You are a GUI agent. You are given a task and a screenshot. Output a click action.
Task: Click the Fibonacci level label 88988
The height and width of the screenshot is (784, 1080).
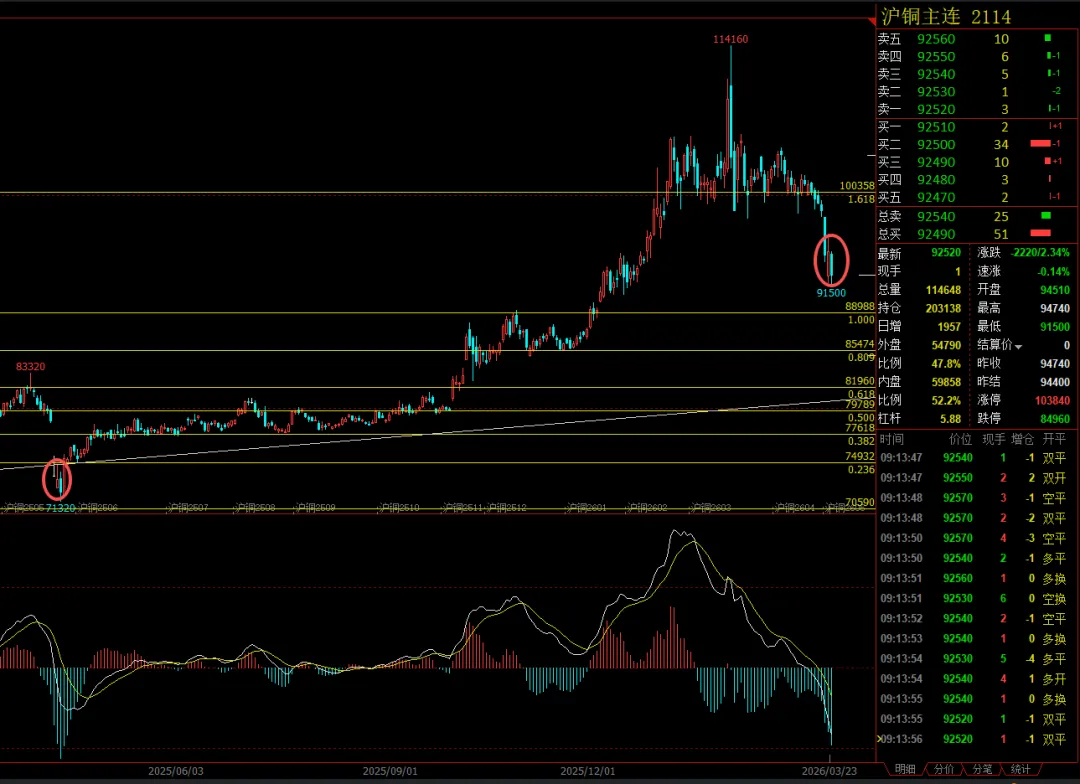[860, 307]
